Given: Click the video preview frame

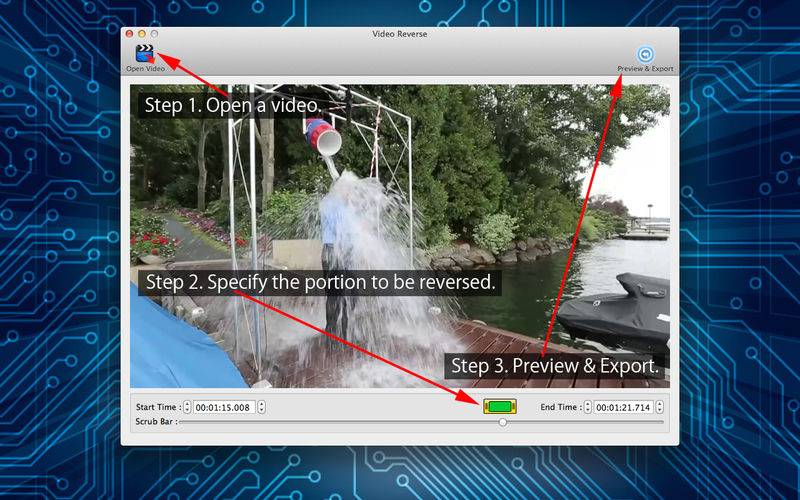Looking at the screenshot, I should coord(399,236).
